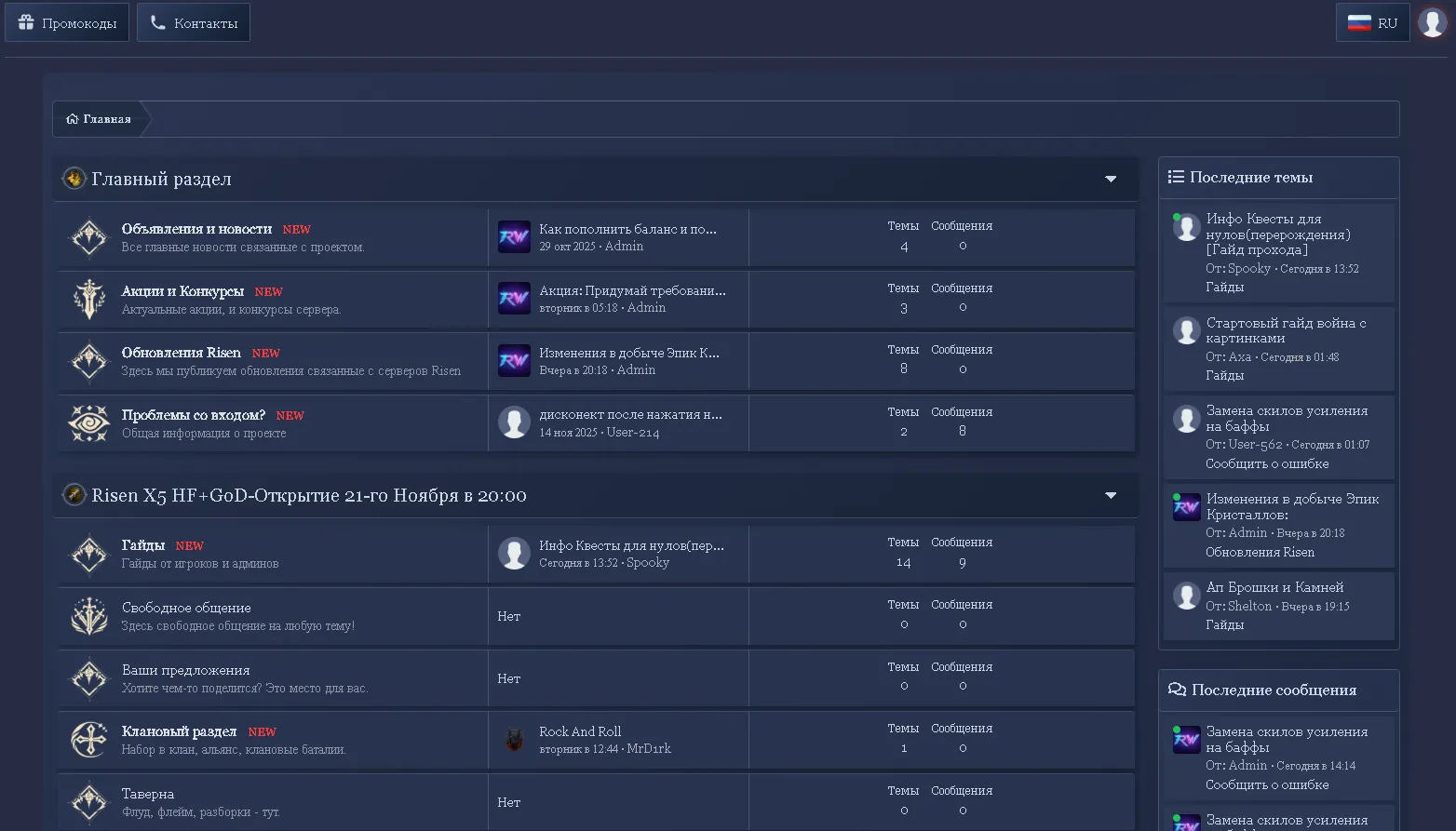Viewport: 1456px width, 831px height.
Task: Click the user profile avatar in top-right corner
Action: (1432, 22)
